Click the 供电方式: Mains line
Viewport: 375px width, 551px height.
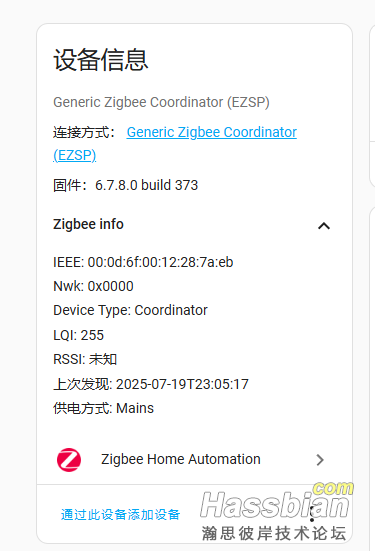click(x=103, y=408)
